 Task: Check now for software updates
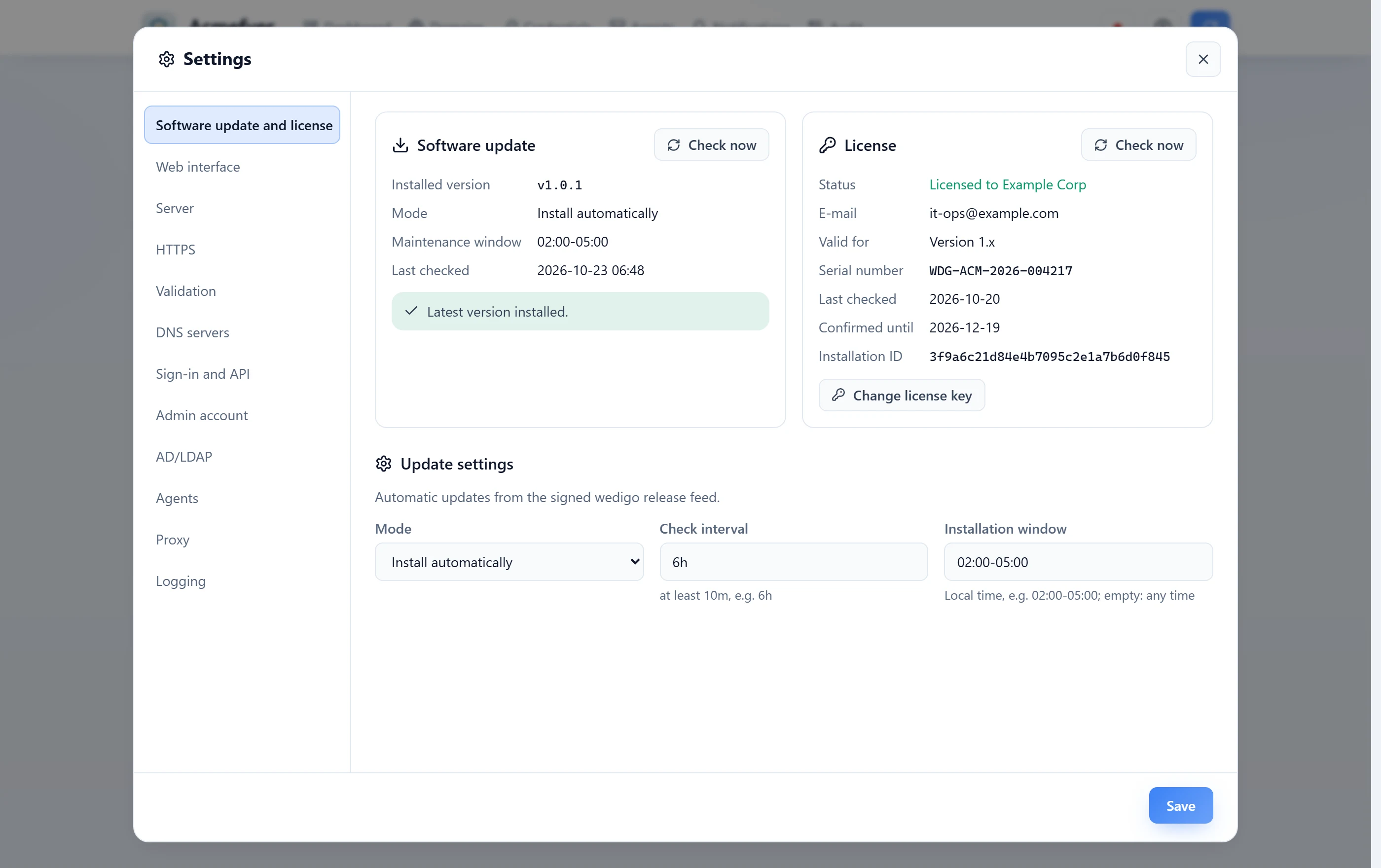pyautogui.click(x=711, y=145)
